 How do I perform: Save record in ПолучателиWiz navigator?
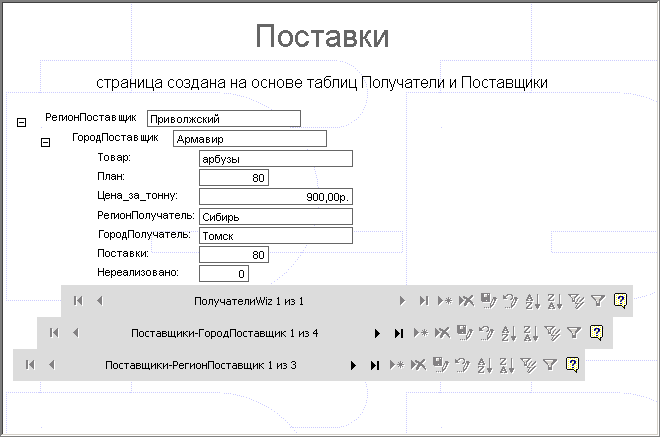488,301
